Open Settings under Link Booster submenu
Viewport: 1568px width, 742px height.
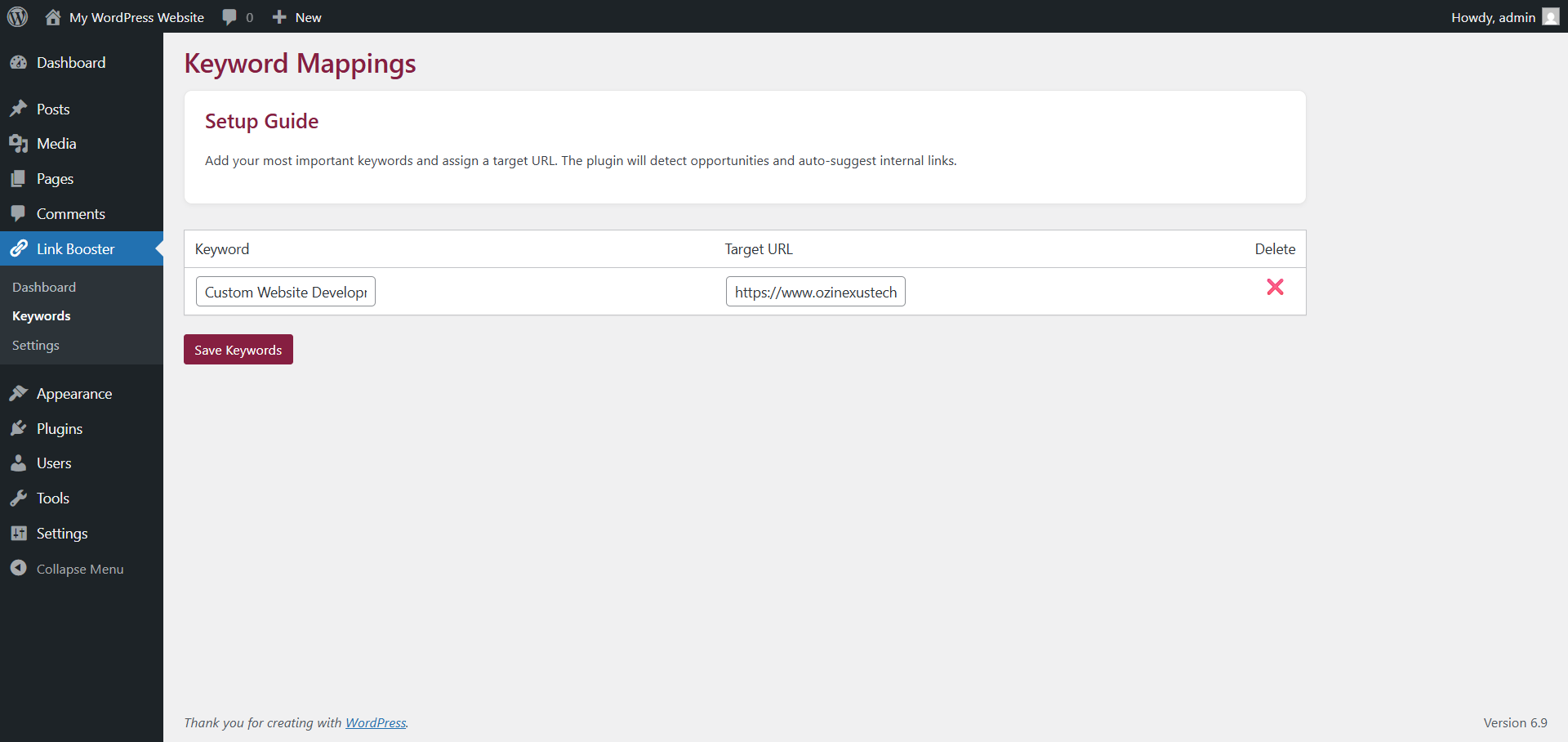coord(35,345)
